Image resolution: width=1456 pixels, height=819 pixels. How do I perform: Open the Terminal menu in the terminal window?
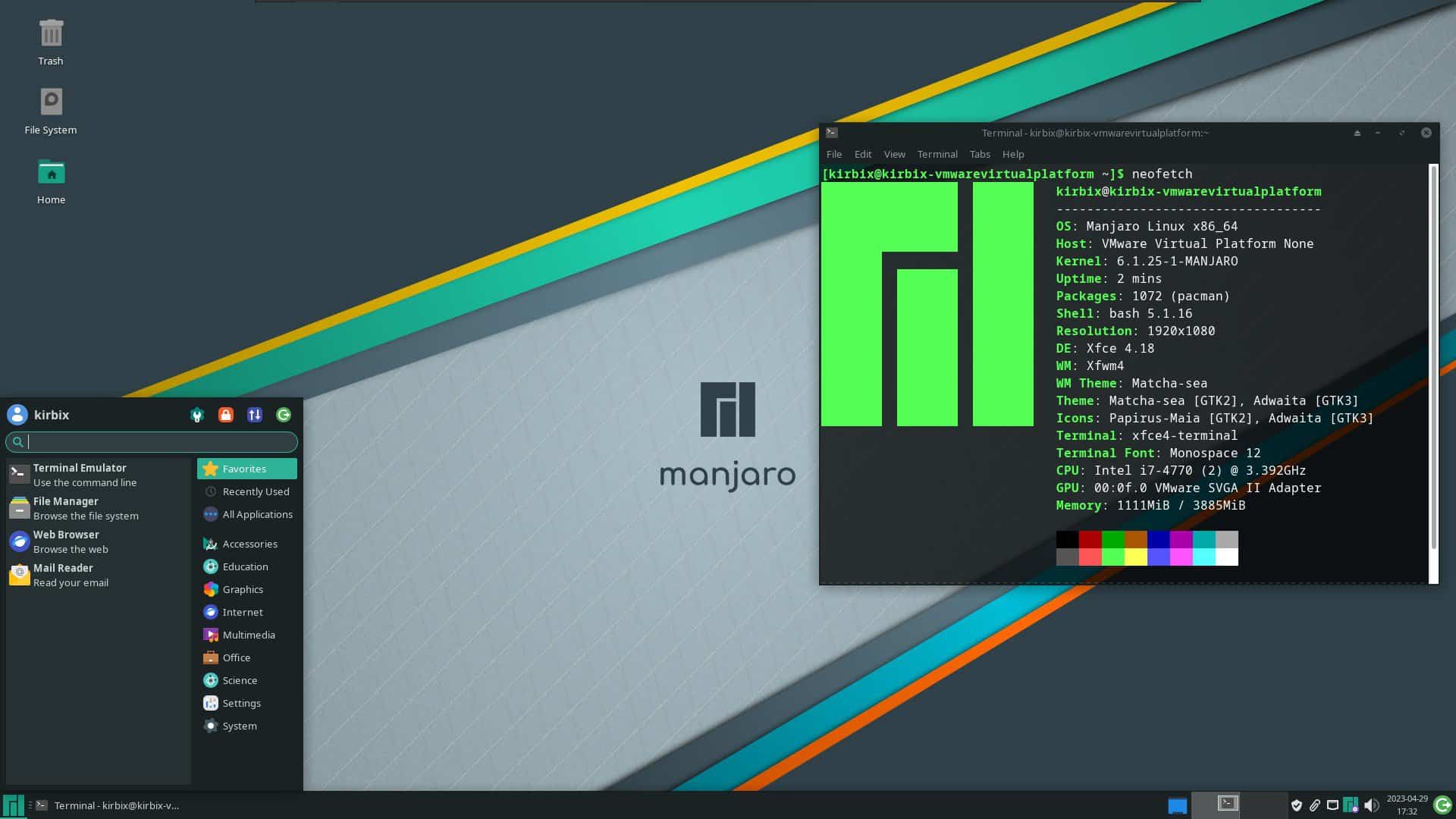(x=937, y=154)
